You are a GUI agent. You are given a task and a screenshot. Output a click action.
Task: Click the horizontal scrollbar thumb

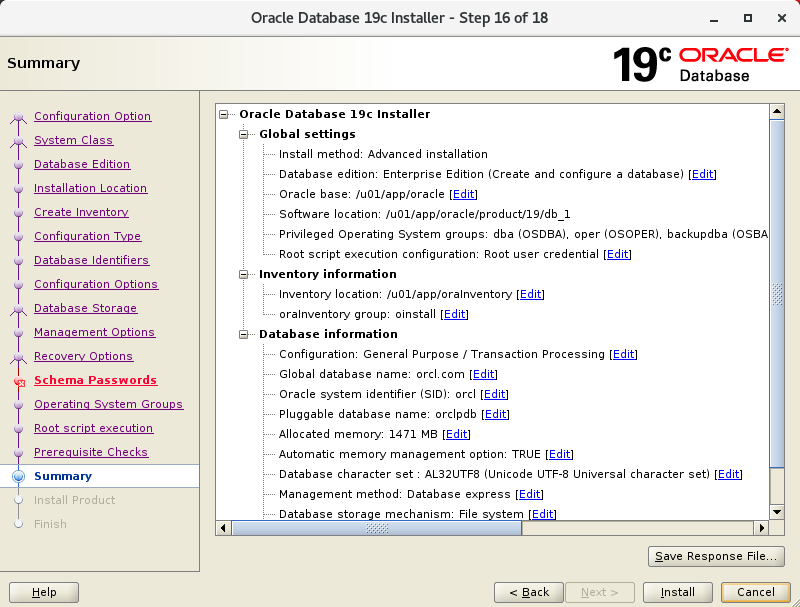tap(377, 528)
